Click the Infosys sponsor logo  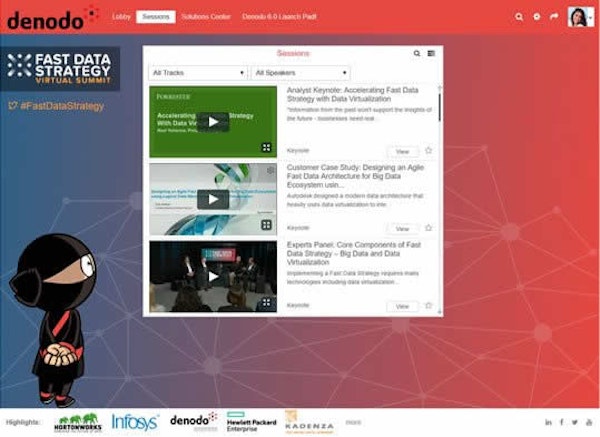pyautogui.click(x=135, y=422)
